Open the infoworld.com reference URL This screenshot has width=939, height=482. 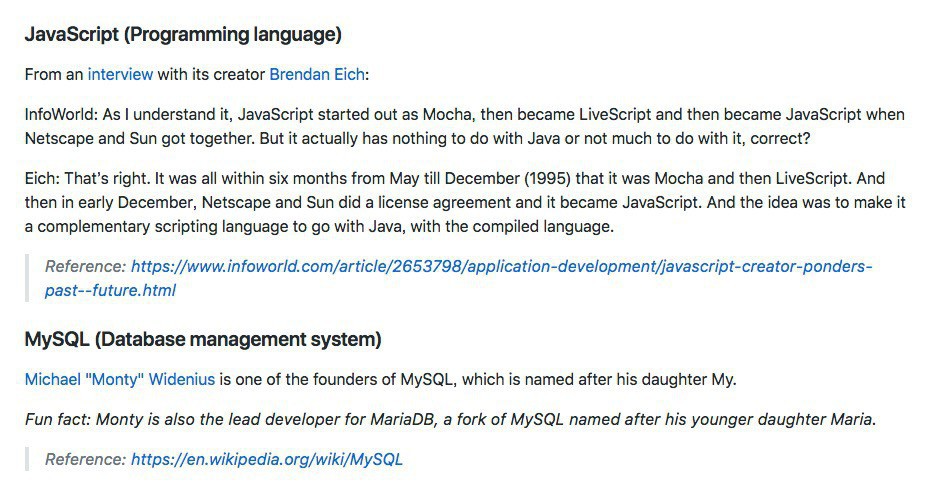pyautogui.click(x=500, y=267)
